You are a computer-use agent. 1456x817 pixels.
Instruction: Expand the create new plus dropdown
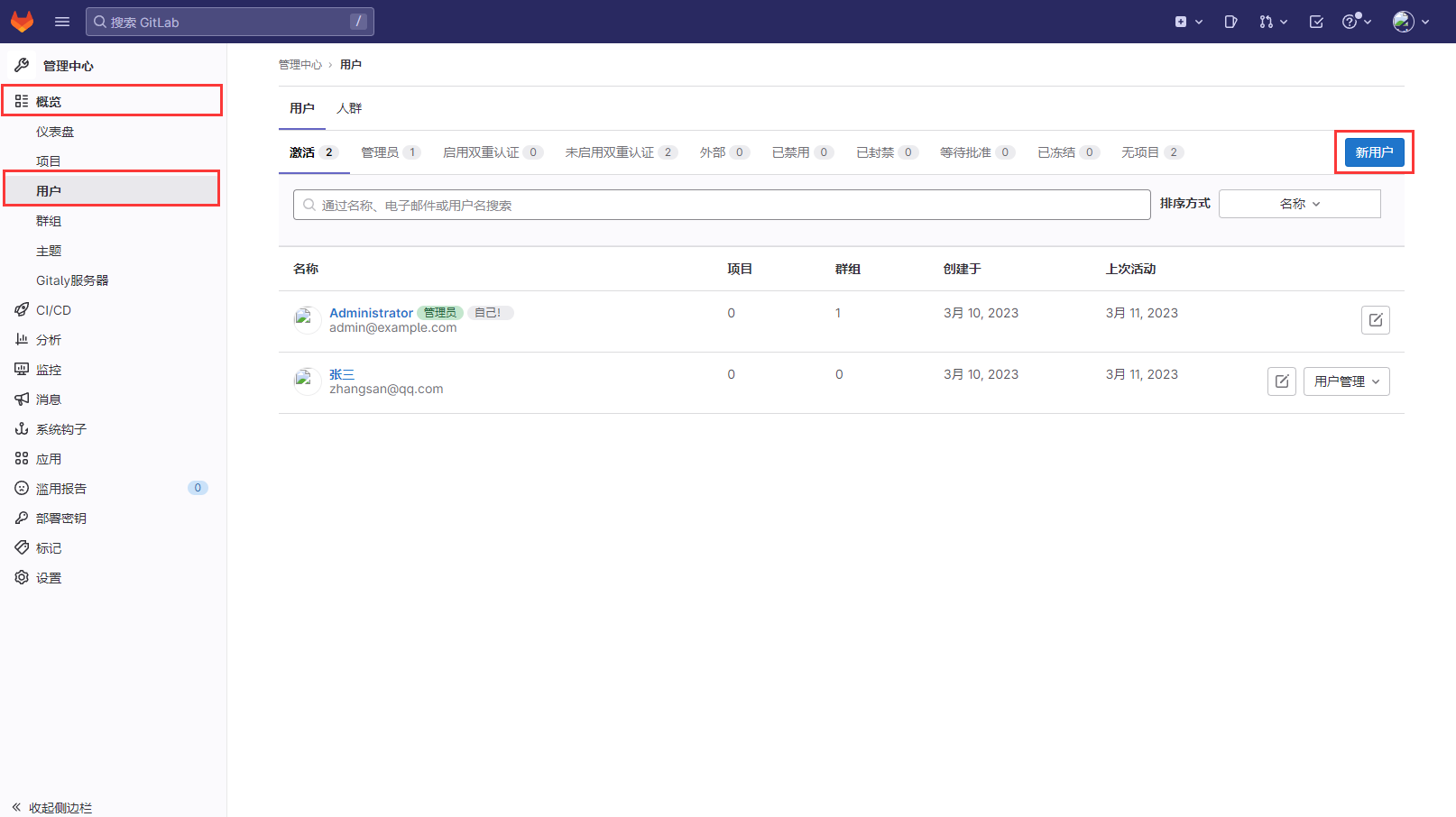1188,22
